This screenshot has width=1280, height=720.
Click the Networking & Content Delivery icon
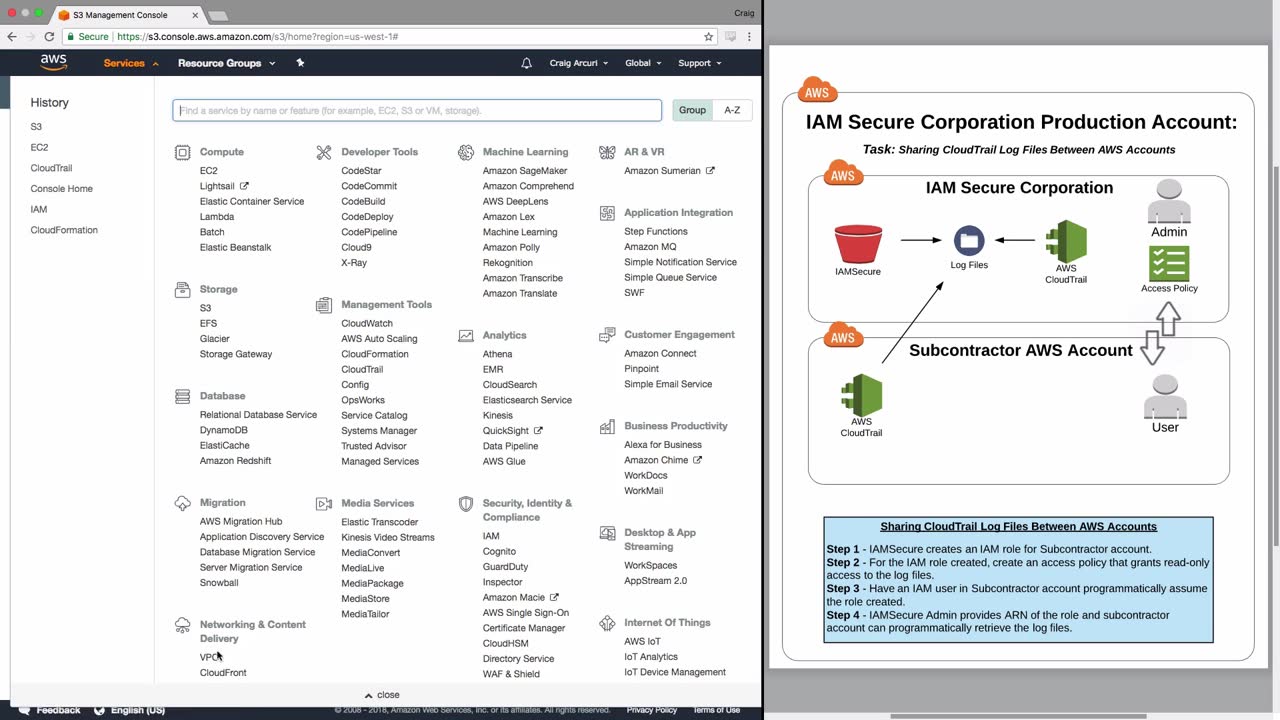click(182, 625)
